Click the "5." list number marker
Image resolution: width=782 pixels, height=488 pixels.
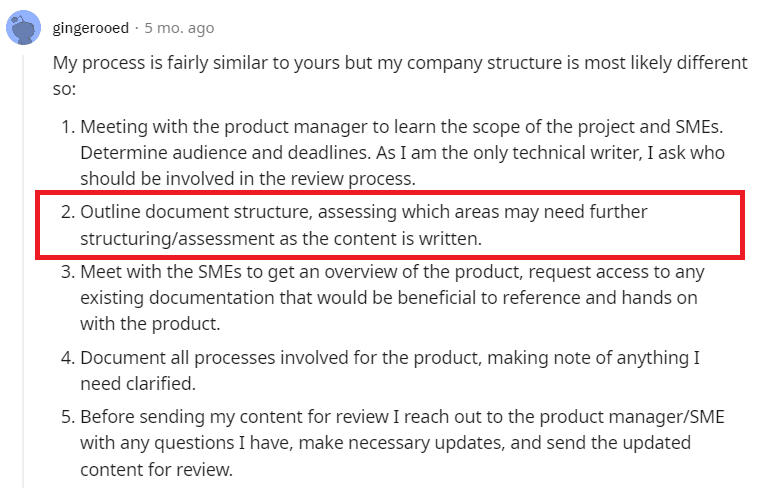point(66,417)
